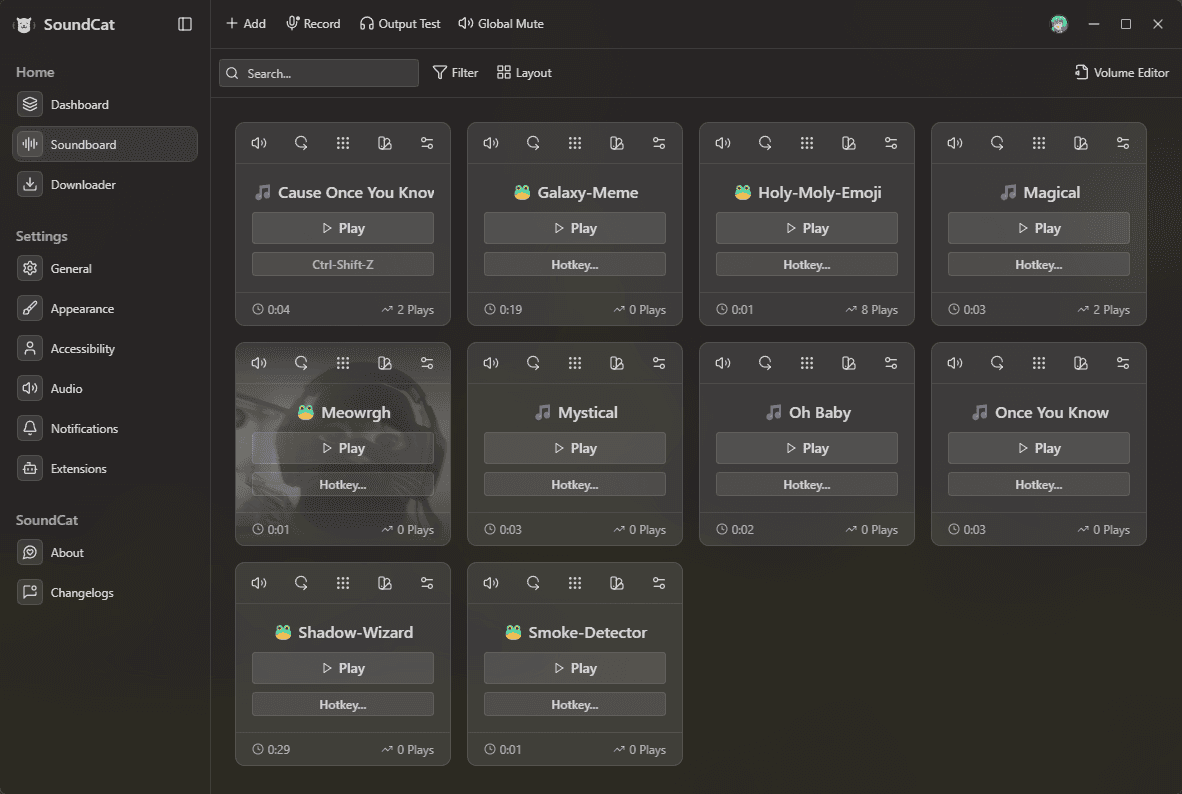The height and width of the screenshot is (794, 1182).
Task: Open the grid icon on Magical card
Action: pos(1039,143)
